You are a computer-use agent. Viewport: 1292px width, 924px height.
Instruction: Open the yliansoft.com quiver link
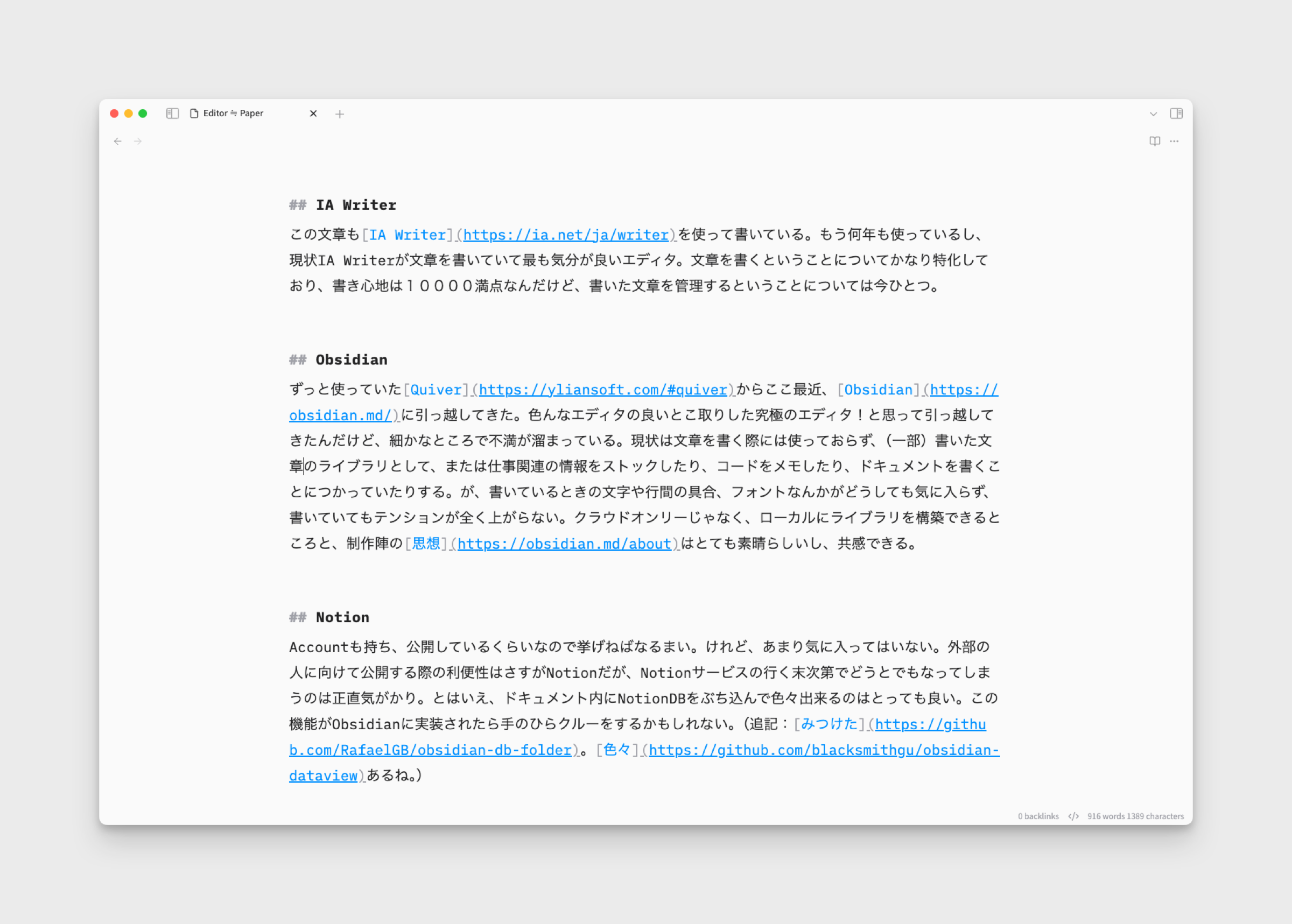[603, 390]
